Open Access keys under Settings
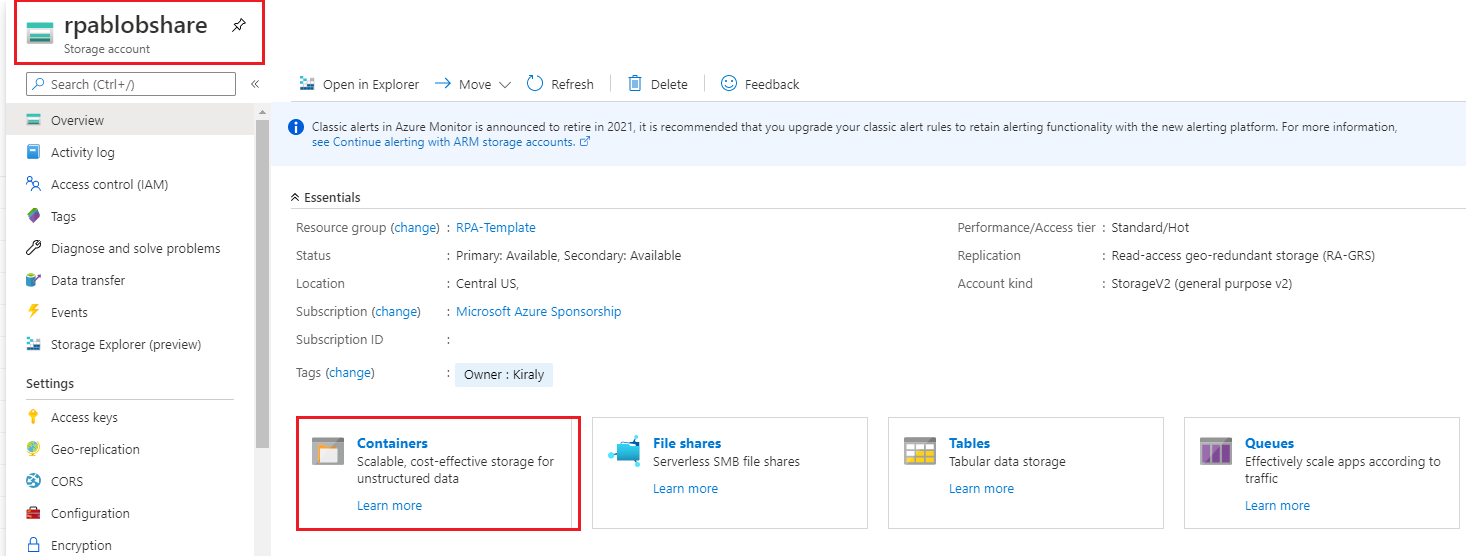This screenshot has width=1466, height=556. coord(84,417)
